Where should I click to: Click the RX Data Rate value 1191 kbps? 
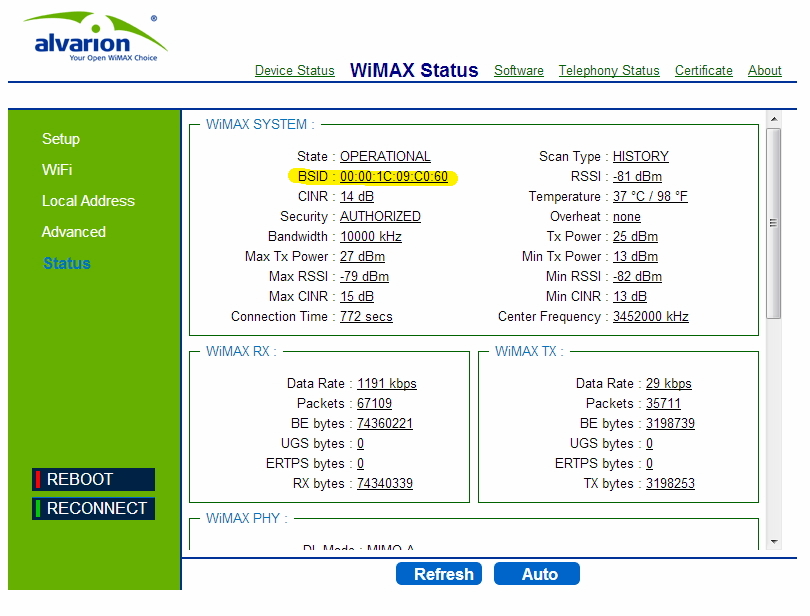[x=387, y=383]
